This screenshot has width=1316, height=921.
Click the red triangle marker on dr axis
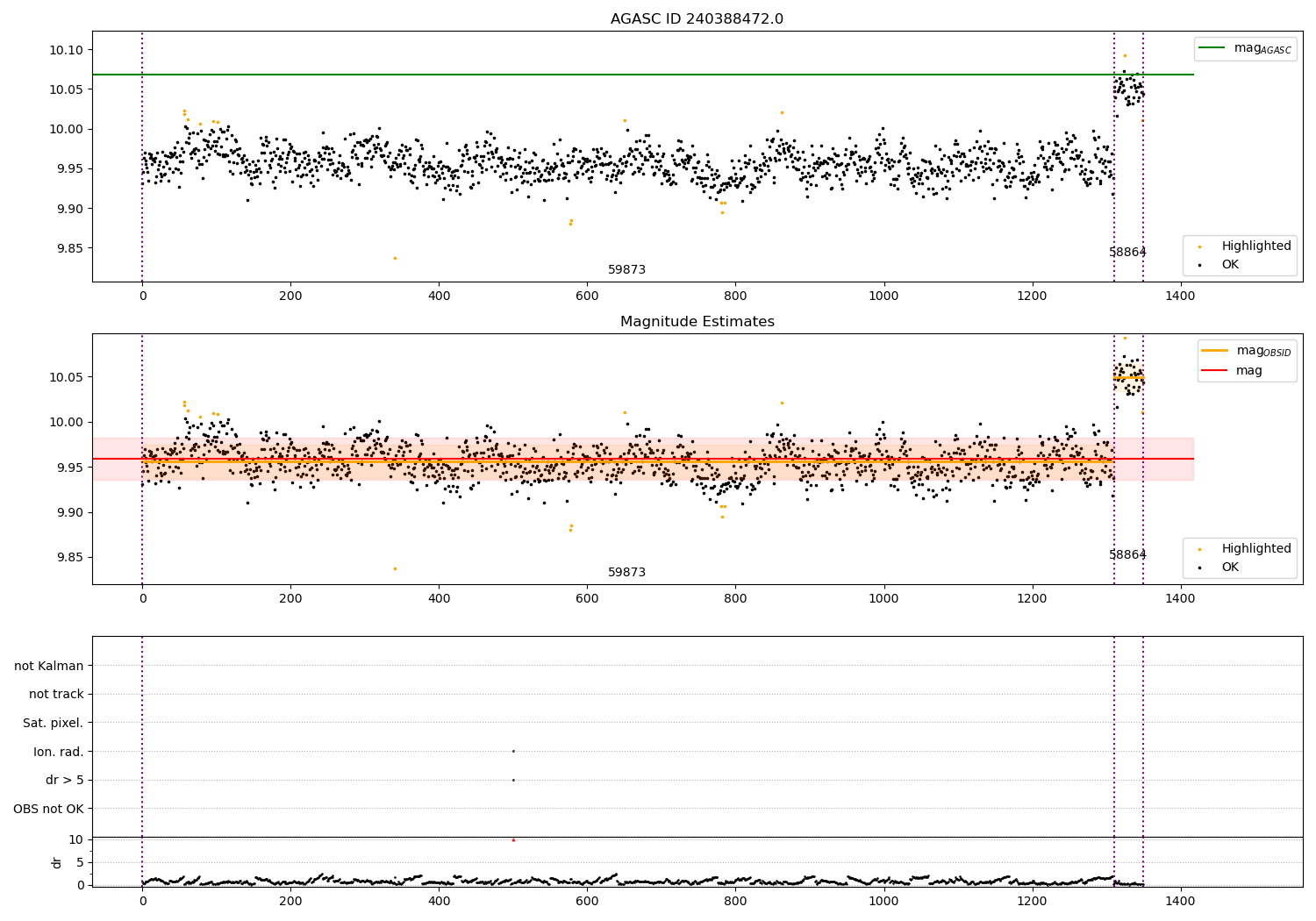[513, 839]
